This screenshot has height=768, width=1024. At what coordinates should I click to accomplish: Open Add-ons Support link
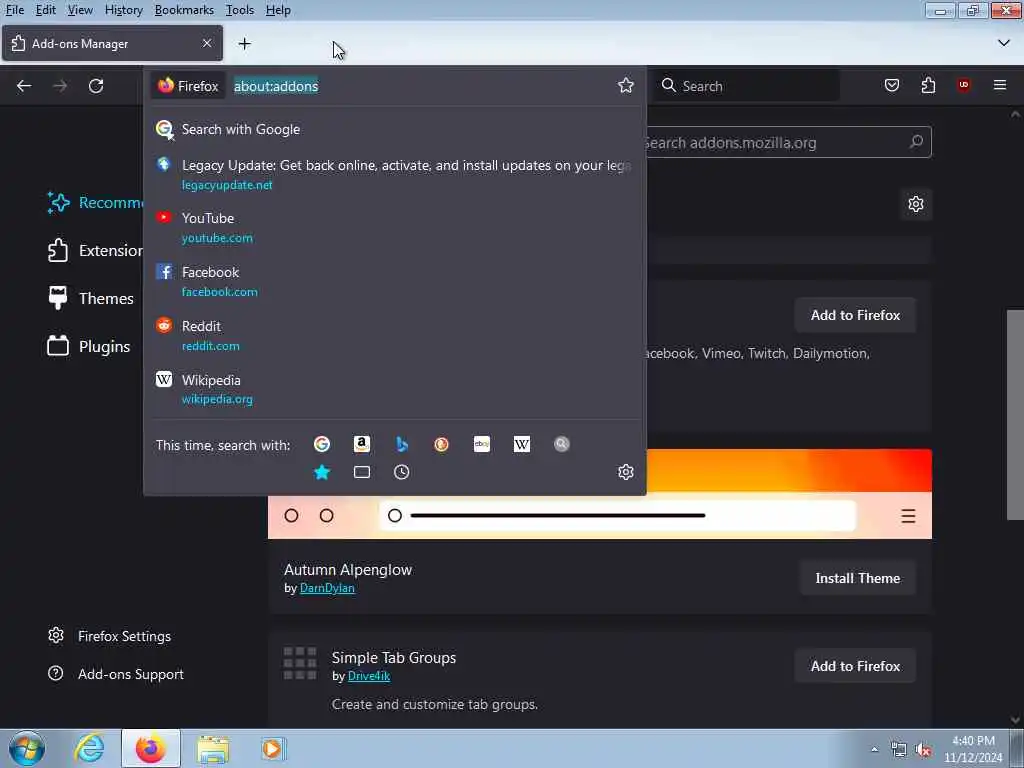(x=116, y=674)
